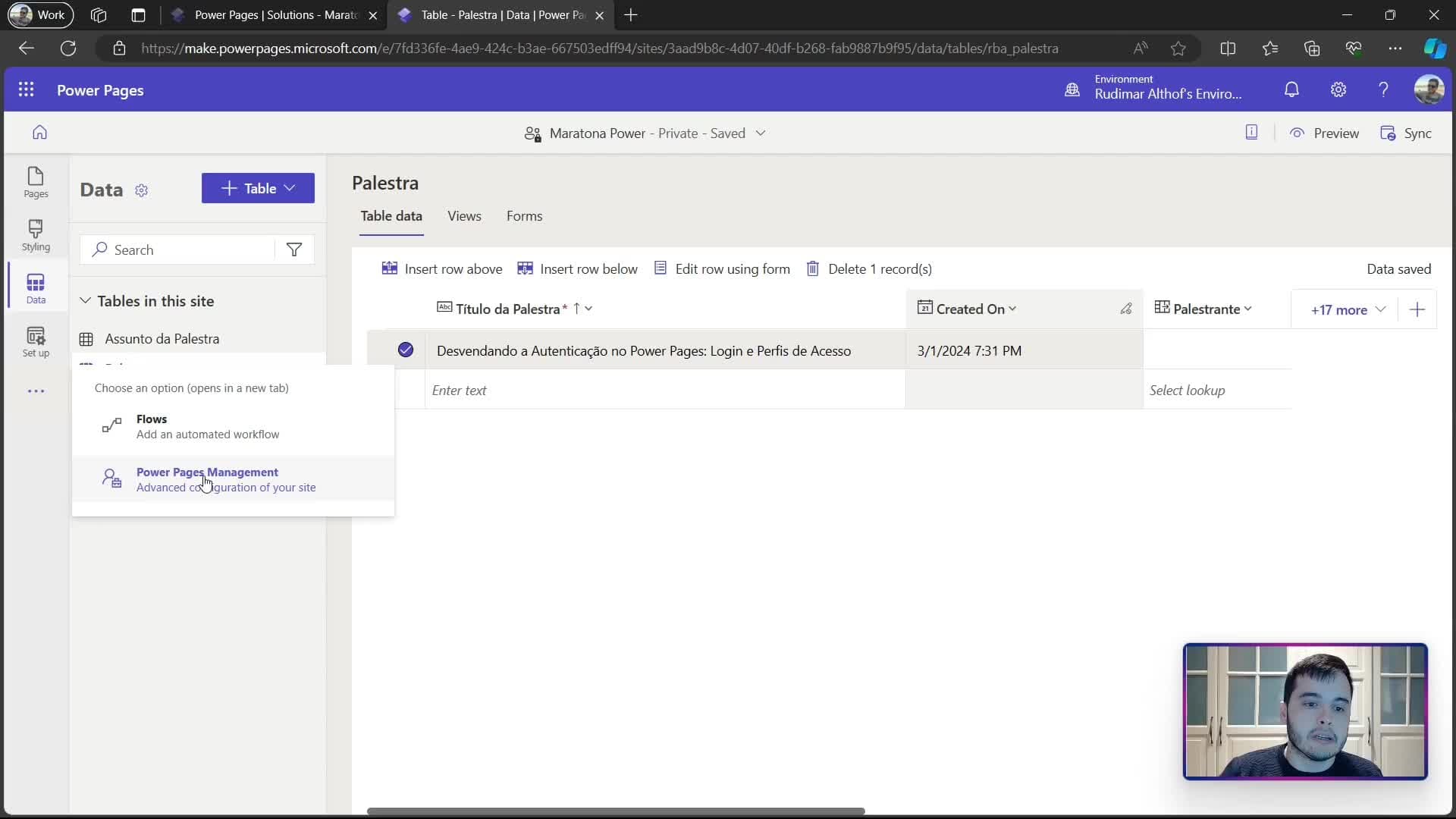Open the Pages workspace

[36, 183]
